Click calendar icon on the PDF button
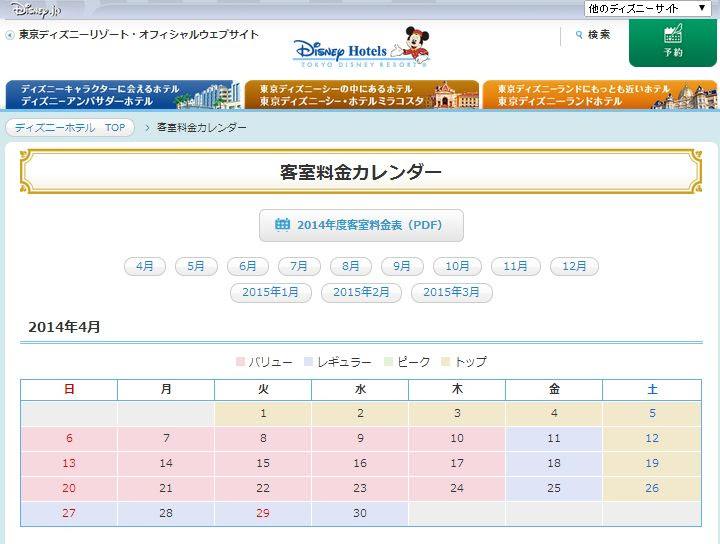The width and height of the screenshot is (720, 544). (x=282, y=224)
